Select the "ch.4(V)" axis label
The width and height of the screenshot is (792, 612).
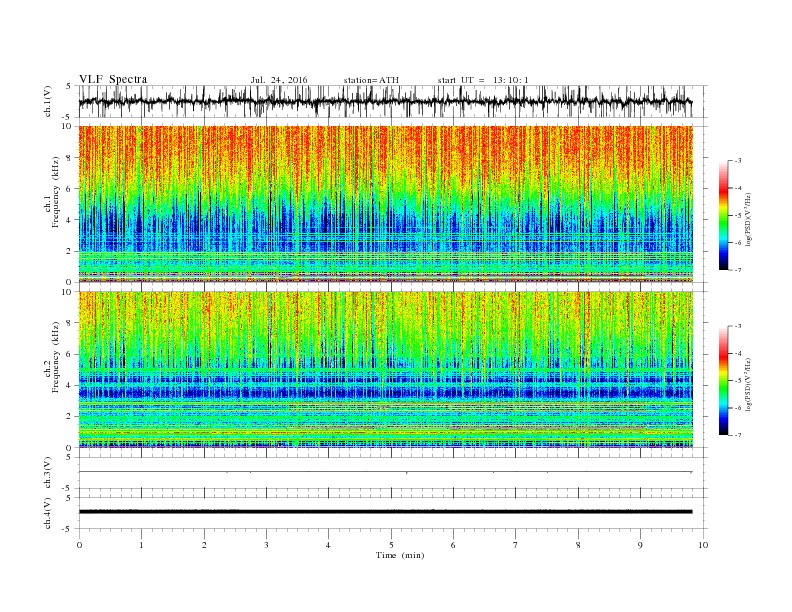coord(48,513)
